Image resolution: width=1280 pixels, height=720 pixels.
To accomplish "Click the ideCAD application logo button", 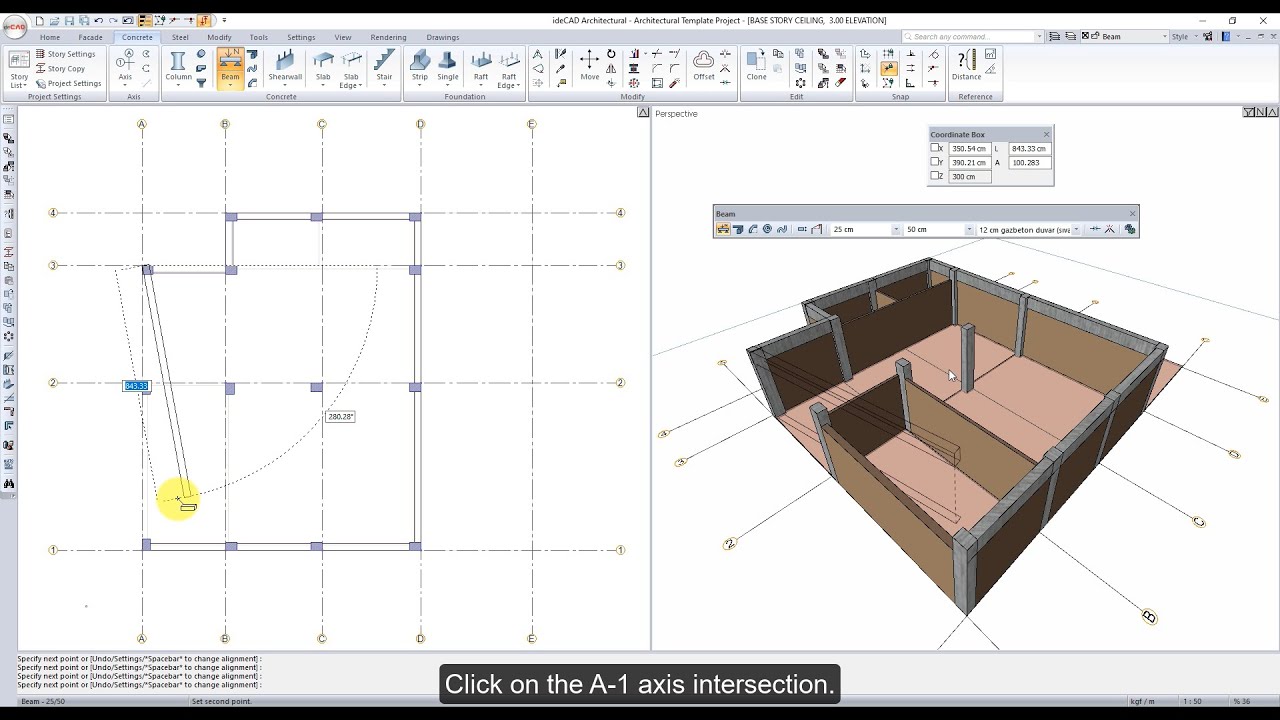I will click(14, 26).
